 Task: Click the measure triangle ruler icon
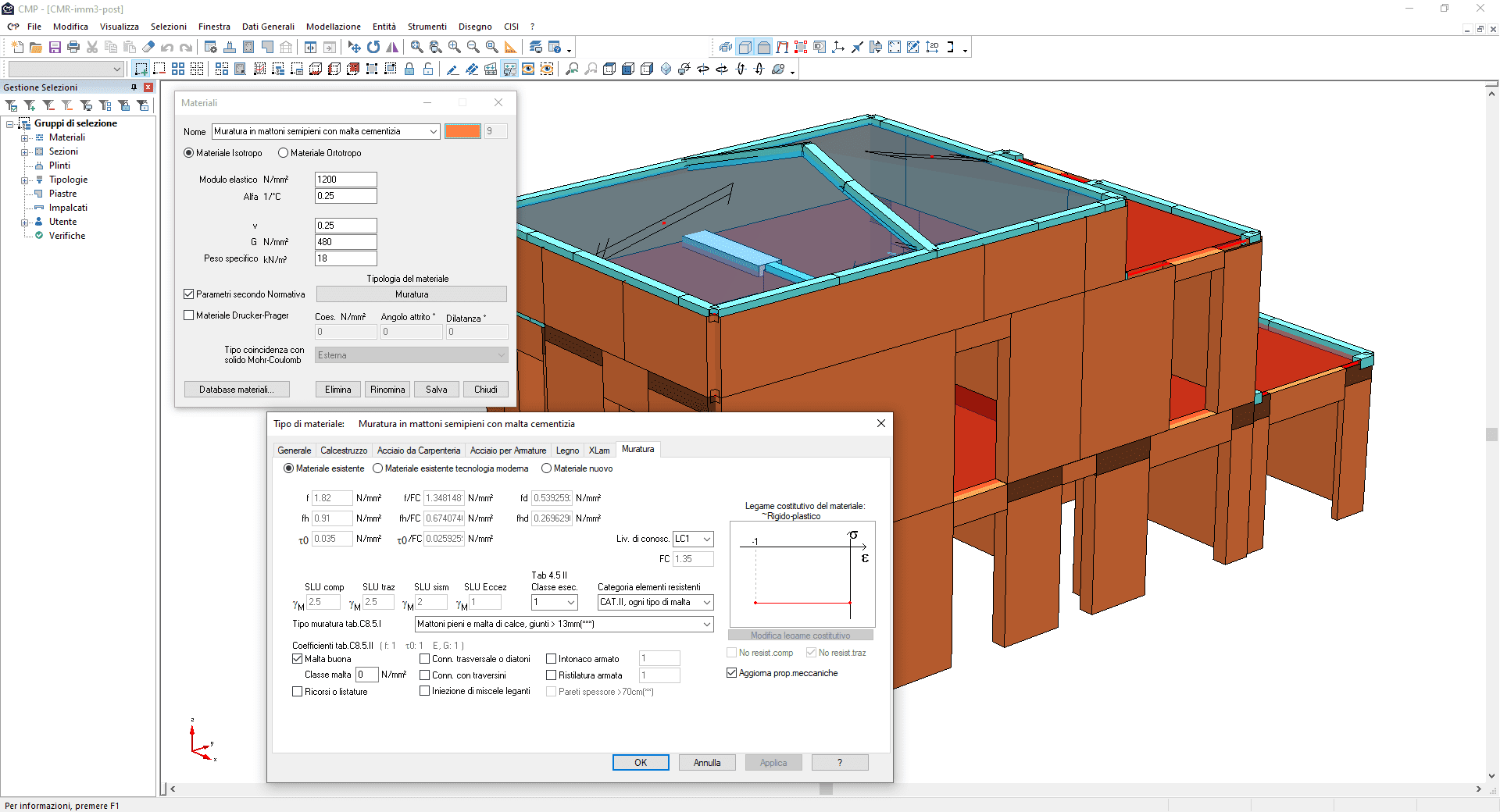[511, 48]
